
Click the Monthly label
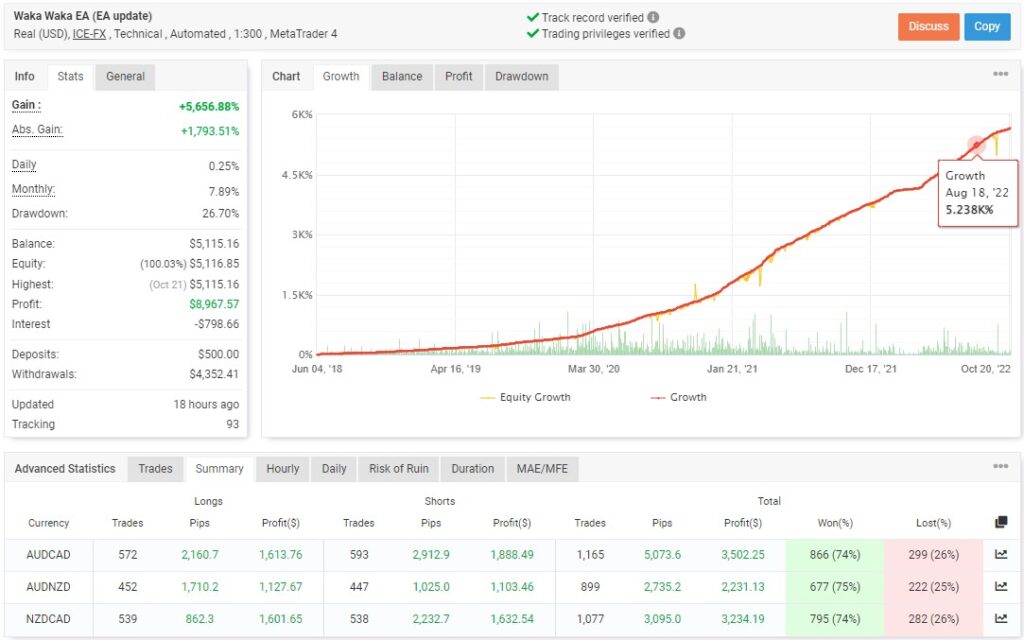[33, 189]
